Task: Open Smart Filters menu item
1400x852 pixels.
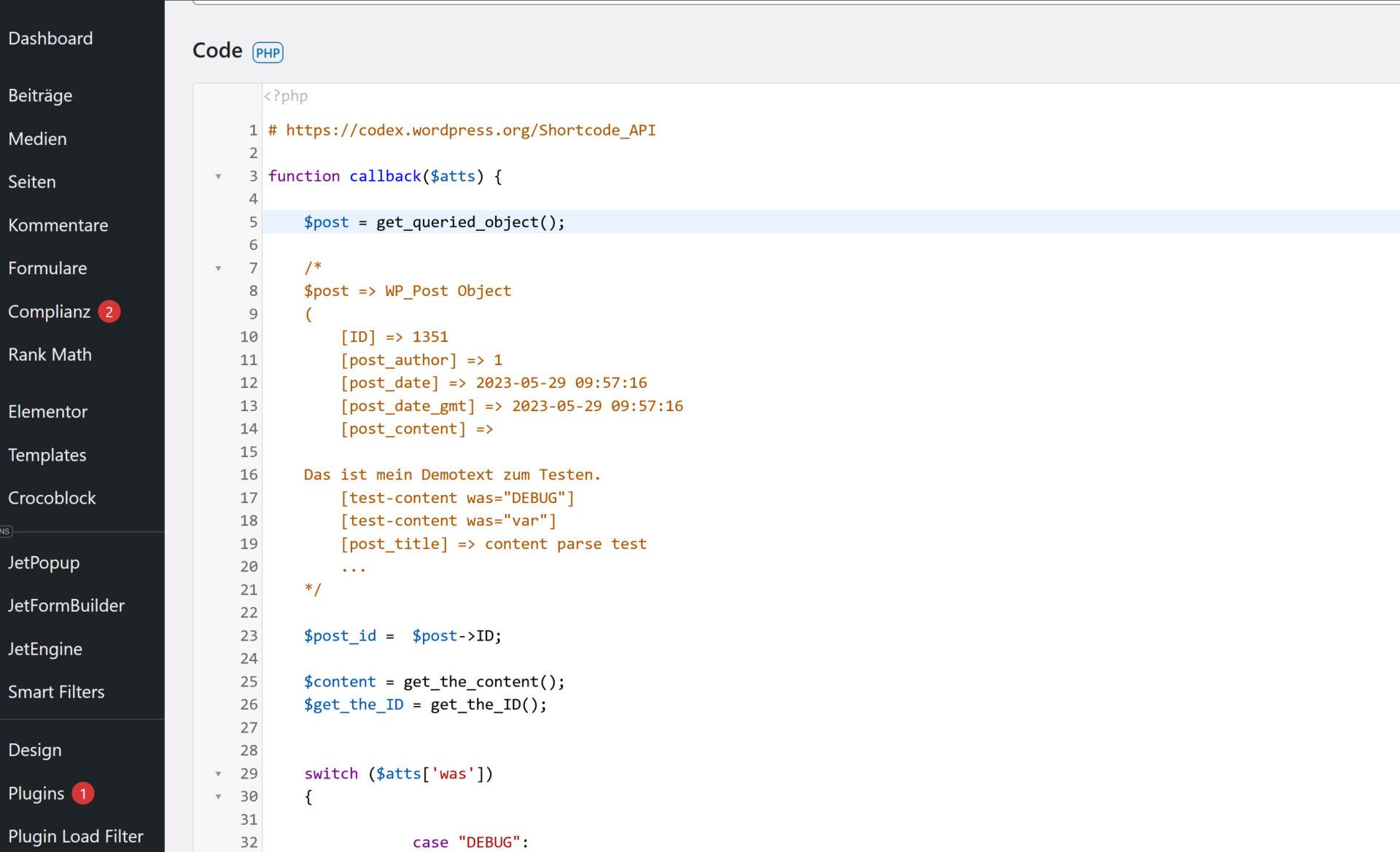Action: [x=56, y=692]
